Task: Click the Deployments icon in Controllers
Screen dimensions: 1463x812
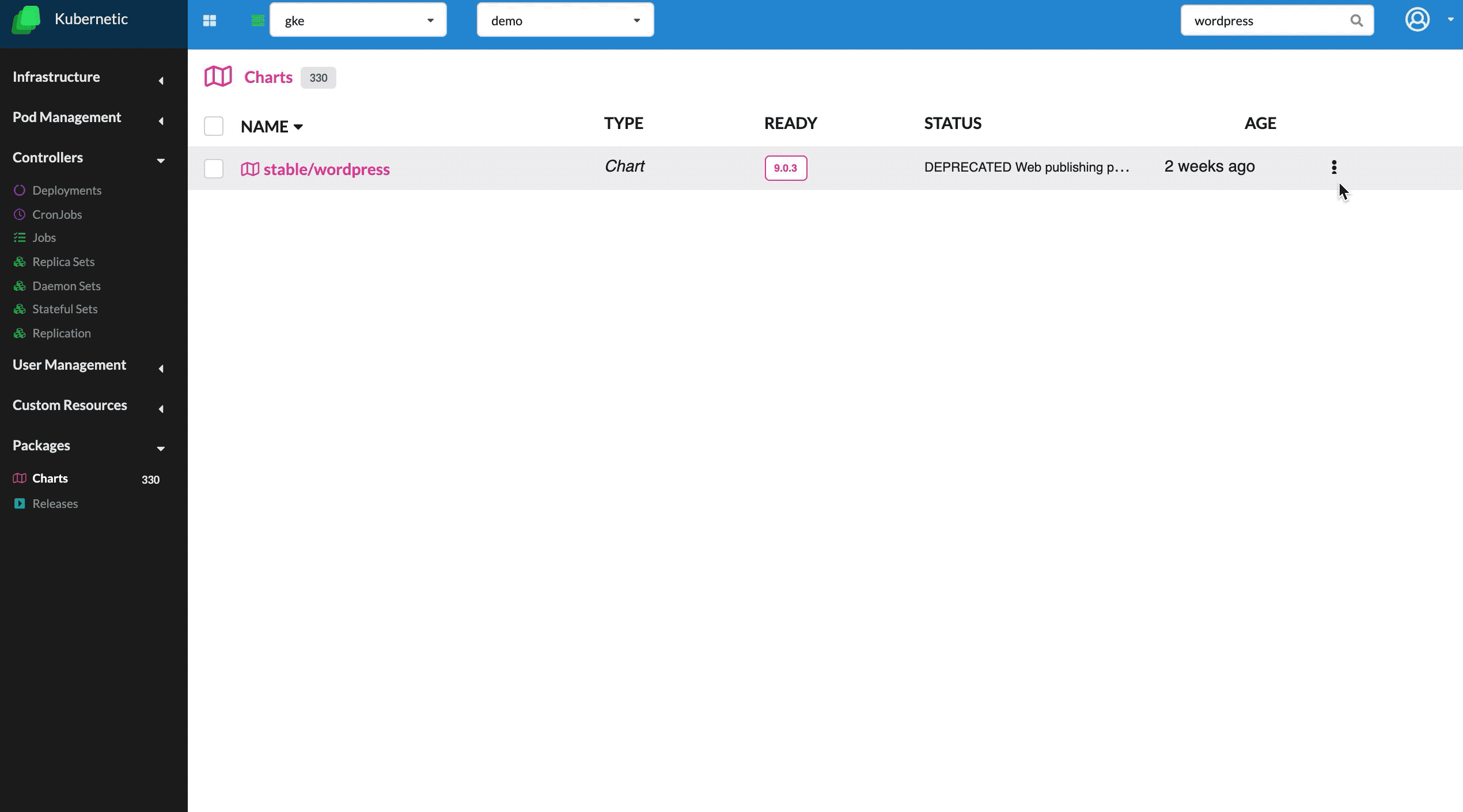Action: coord(20,190)
